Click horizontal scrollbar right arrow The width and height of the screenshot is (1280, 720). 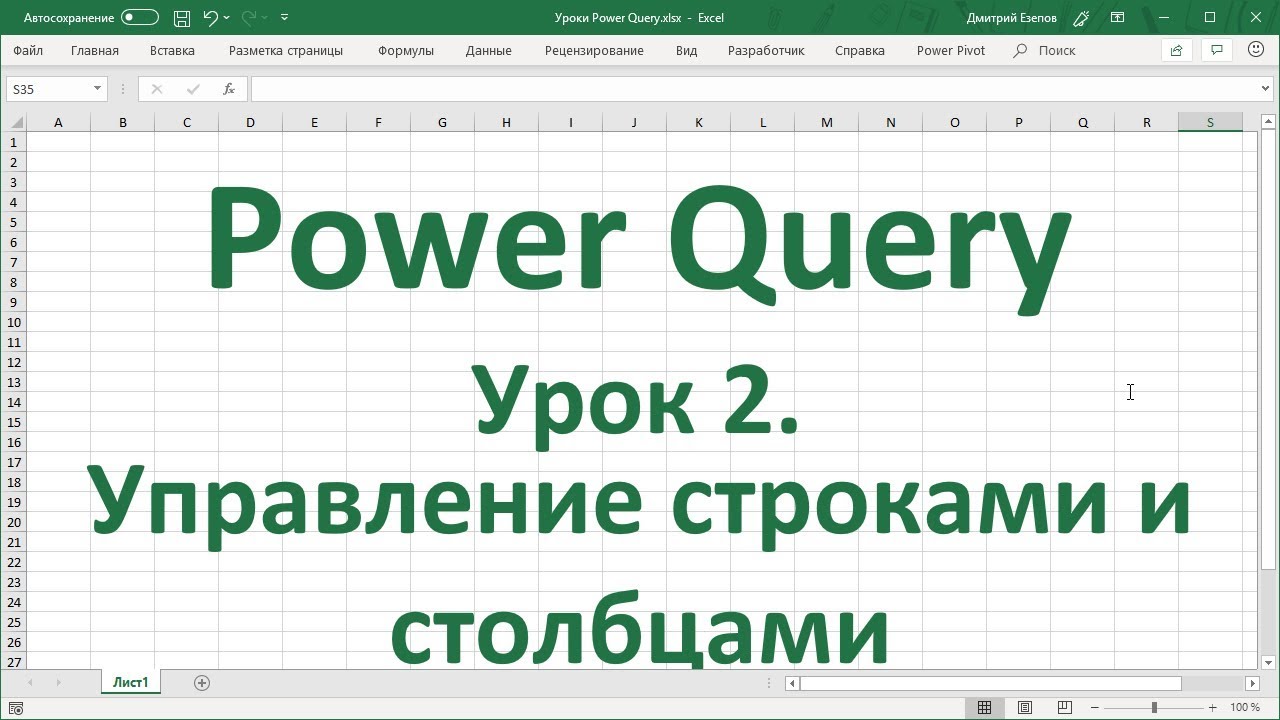pos(1252,683)
